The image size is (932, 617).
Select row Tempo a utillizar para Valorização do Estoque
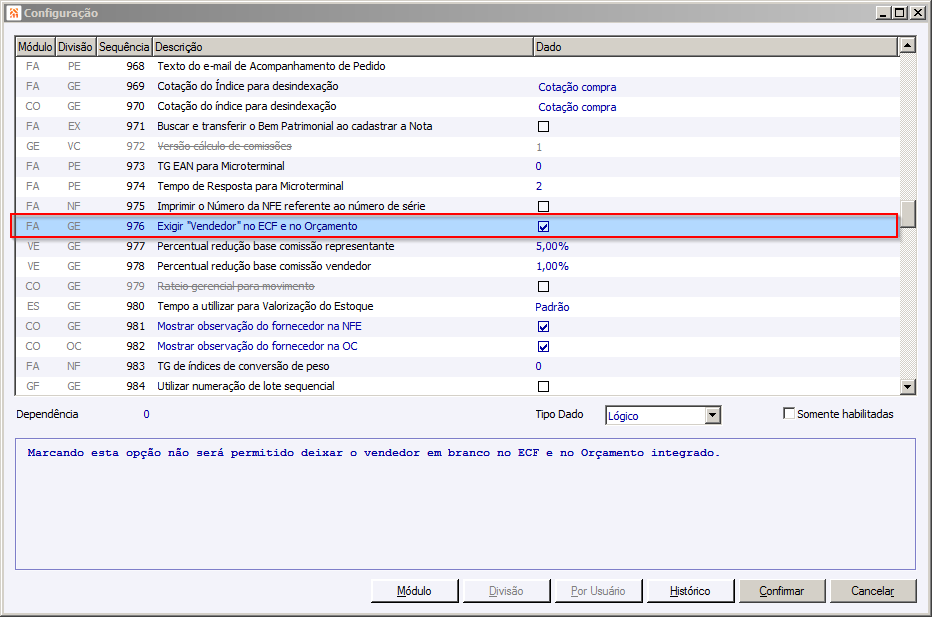pos(456,307)
